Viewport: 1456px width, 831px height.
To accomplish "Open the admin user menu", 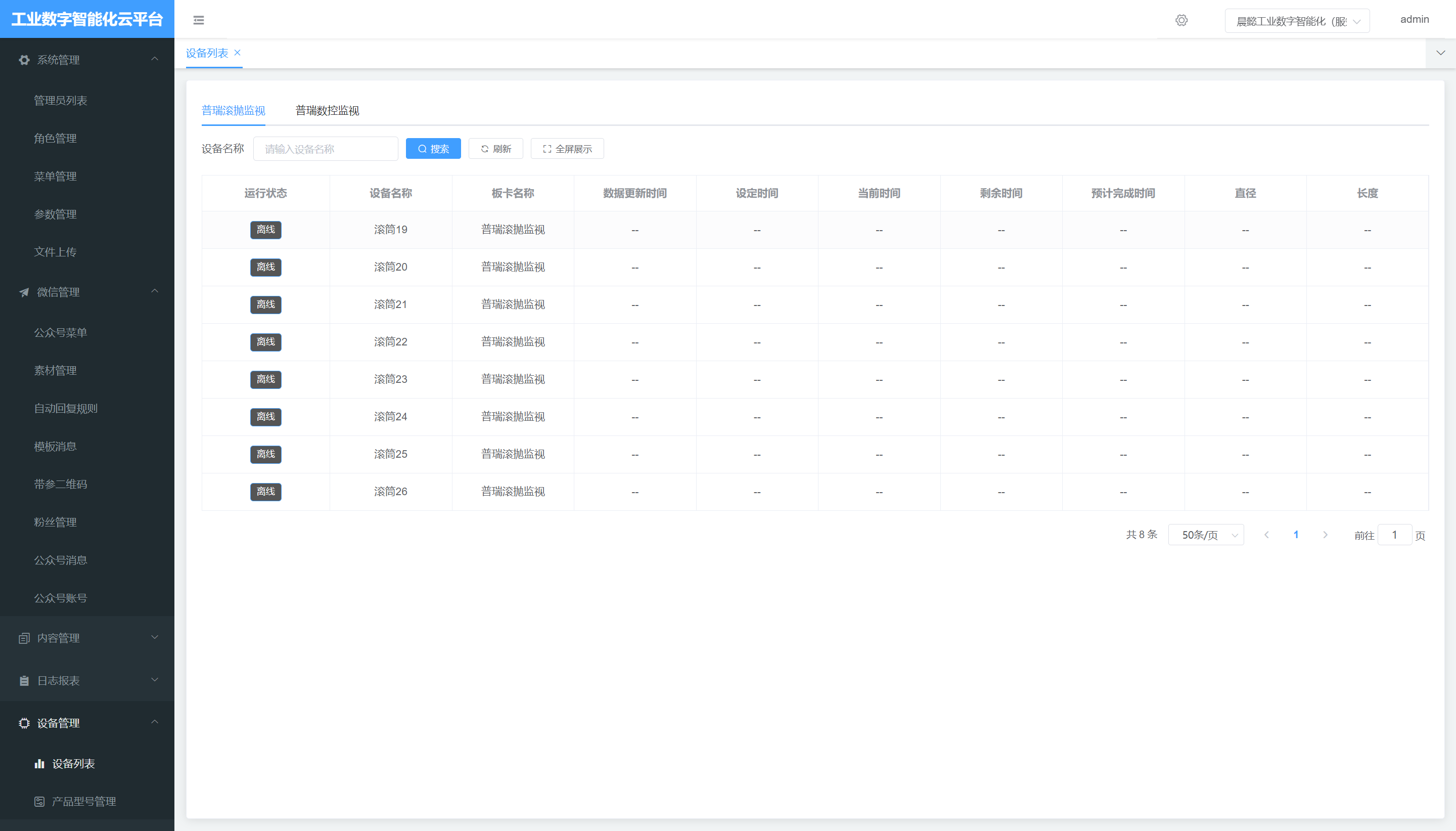I will click(1415, 19).
